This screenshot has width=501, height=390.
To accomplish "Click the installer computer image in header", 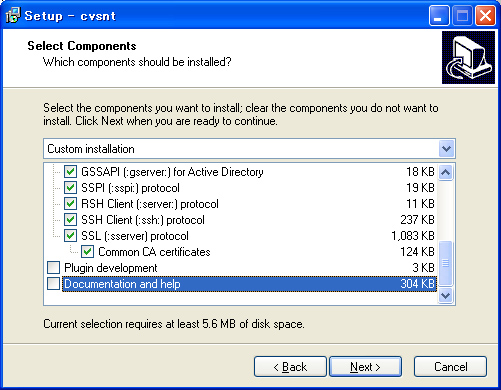I will tap(468, 57).
